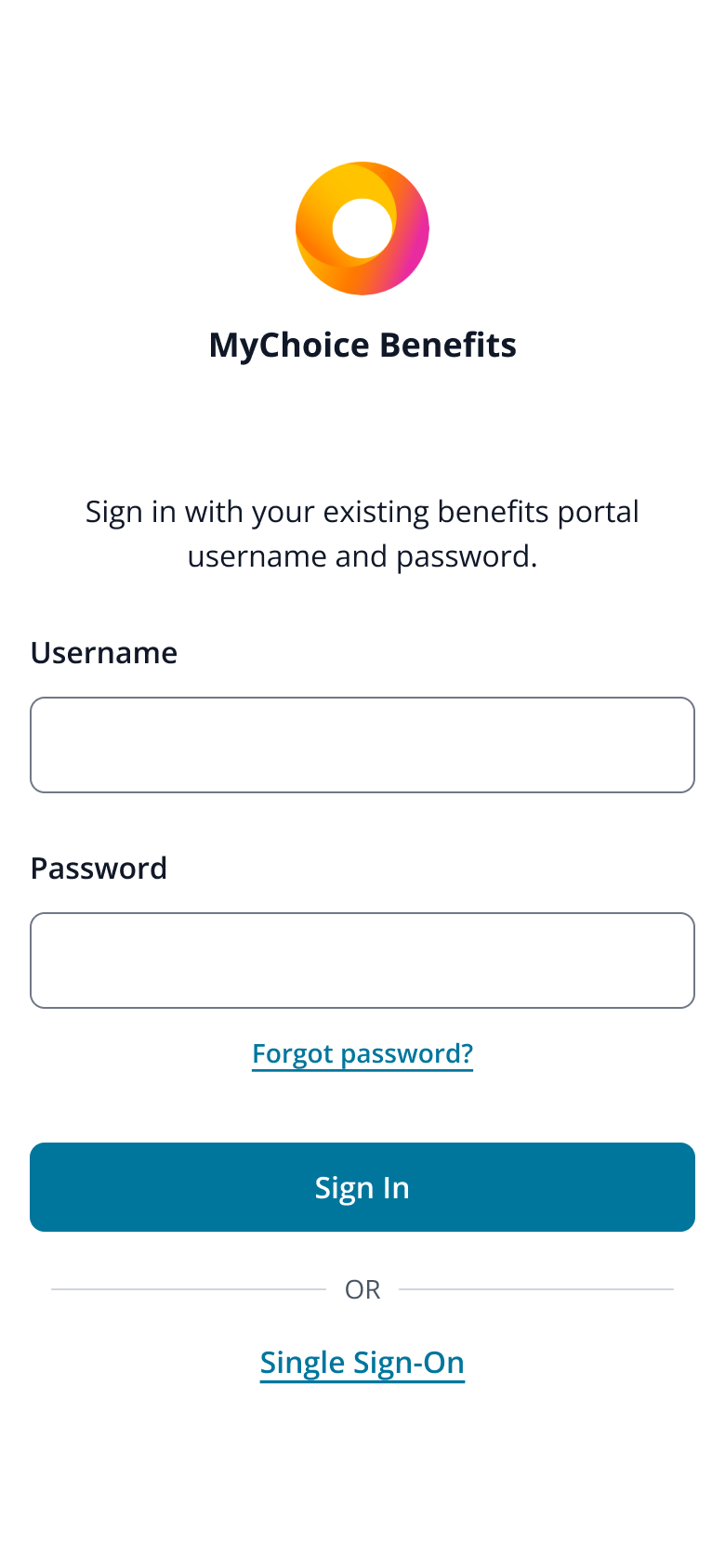This screenshot has width=725, height=1568.
Task: Log in using Single Sign-On instead
Action: click(362, 1363)
